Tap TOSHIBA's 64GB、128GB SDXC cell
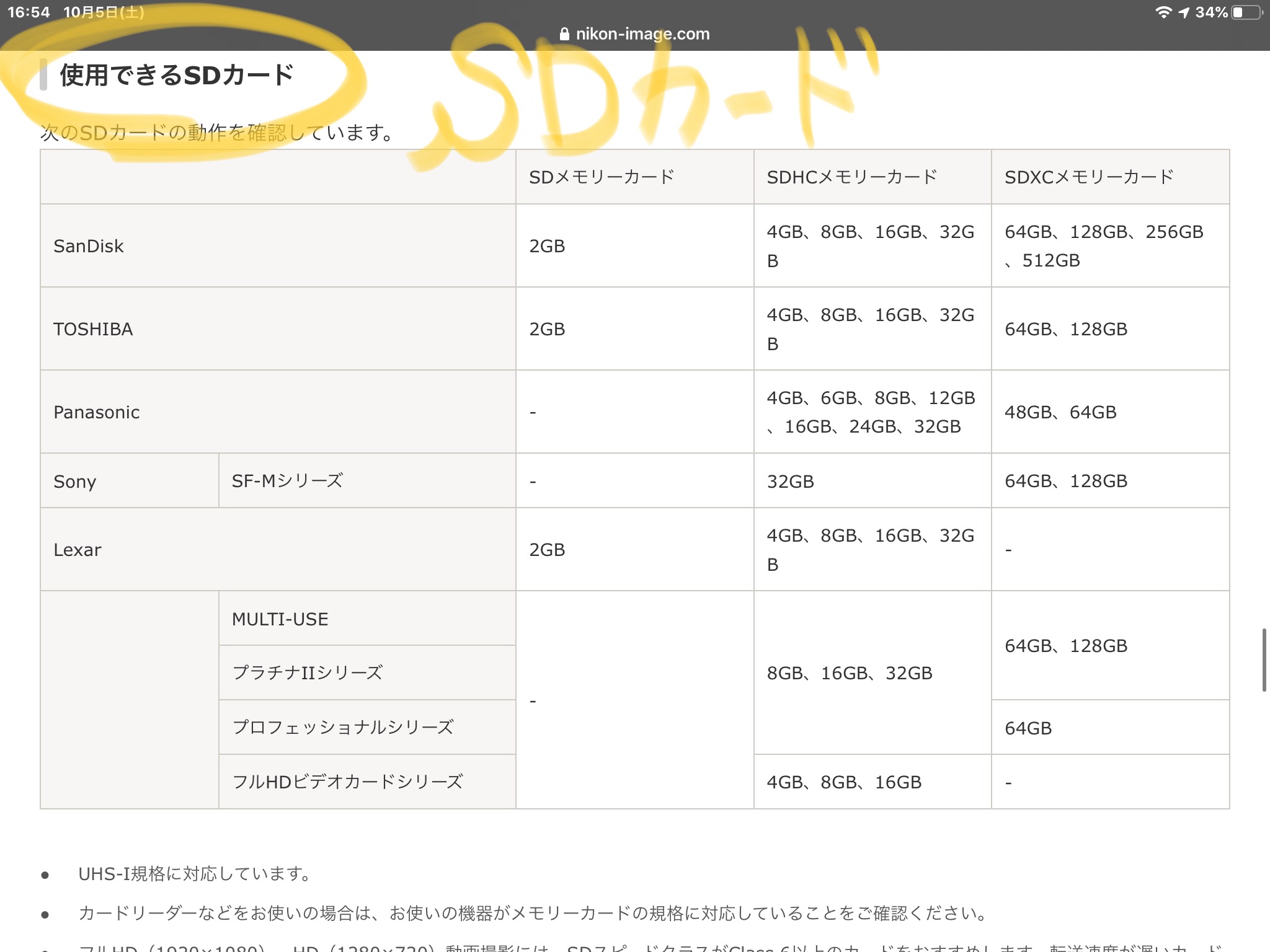The height and width of the screenshot is (952, 1270). [x=1111, y=328]
